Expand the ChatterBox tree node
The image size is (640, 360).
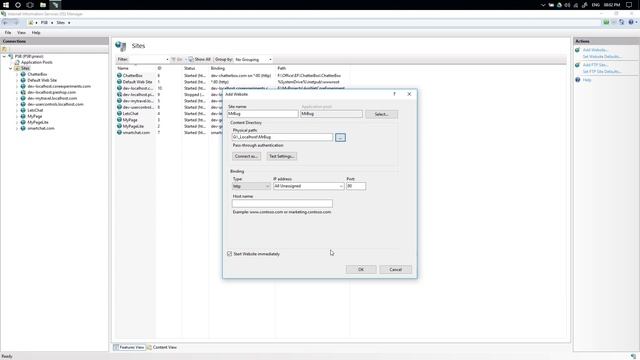tap(17, 74)
